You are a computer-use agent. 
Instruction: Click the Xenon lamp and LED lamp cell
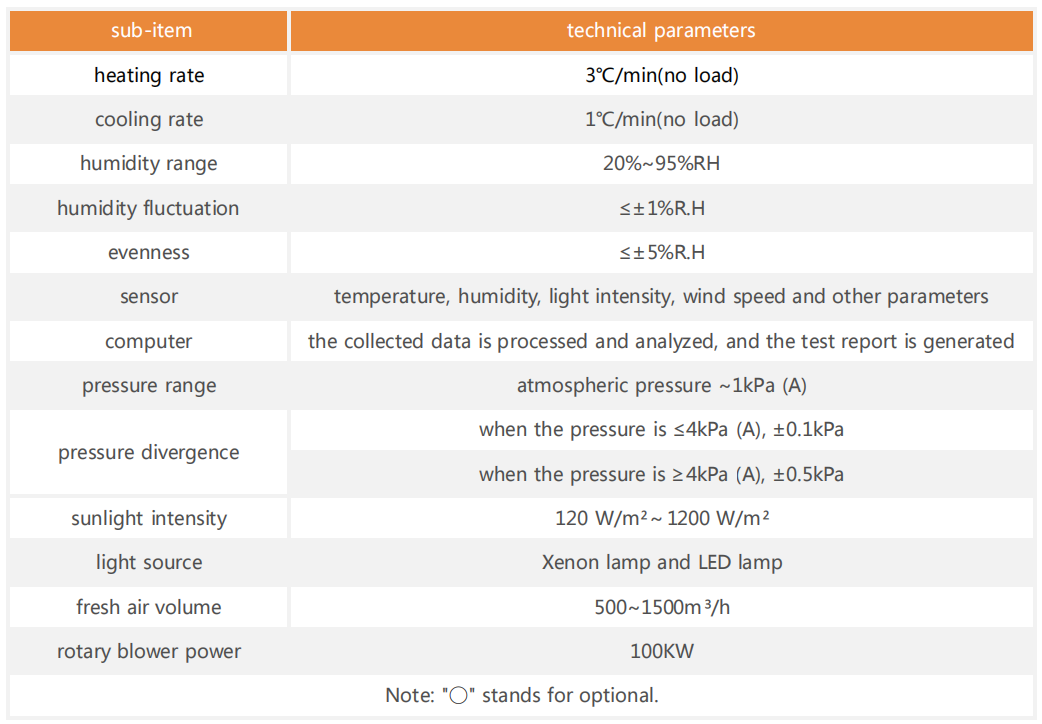point(662,562)
